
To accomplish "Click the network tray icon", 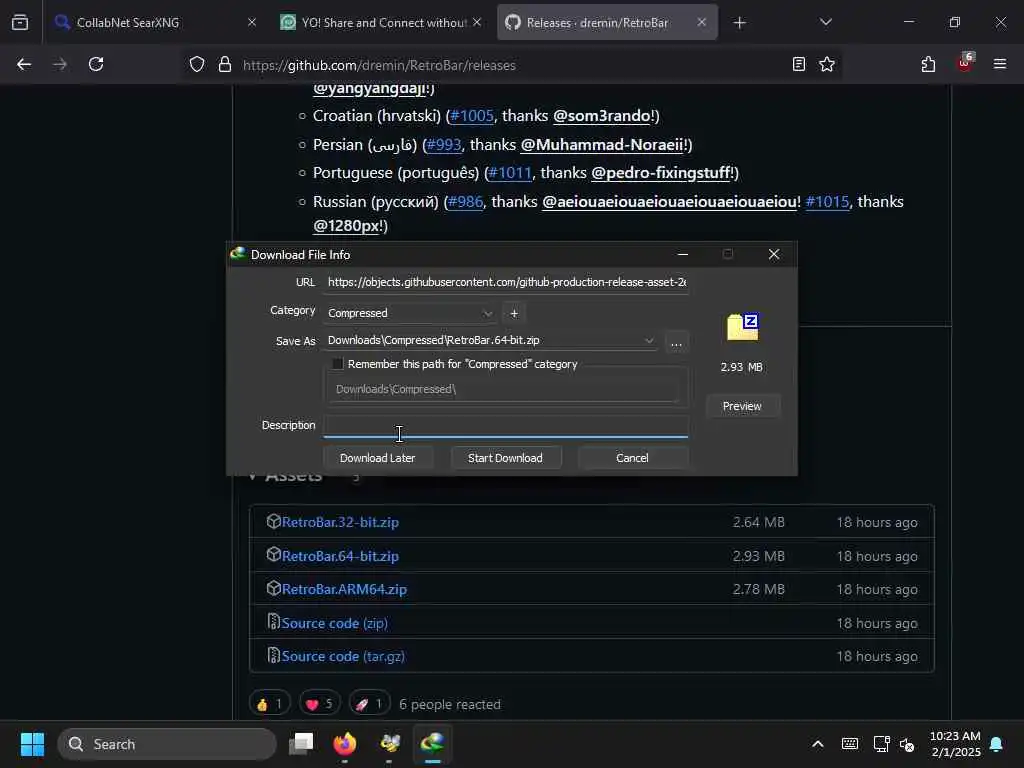I will [881, 744].
